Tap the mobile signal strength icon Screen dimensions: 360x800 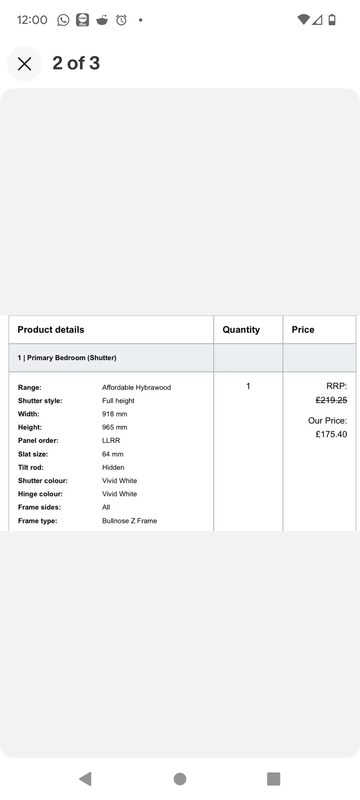[317, 20]
